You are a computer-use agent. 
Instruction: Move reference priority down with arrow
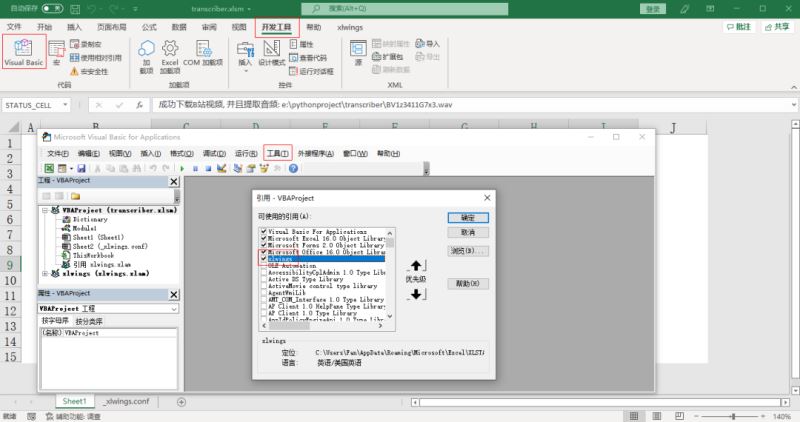click(x=416, y=294)
